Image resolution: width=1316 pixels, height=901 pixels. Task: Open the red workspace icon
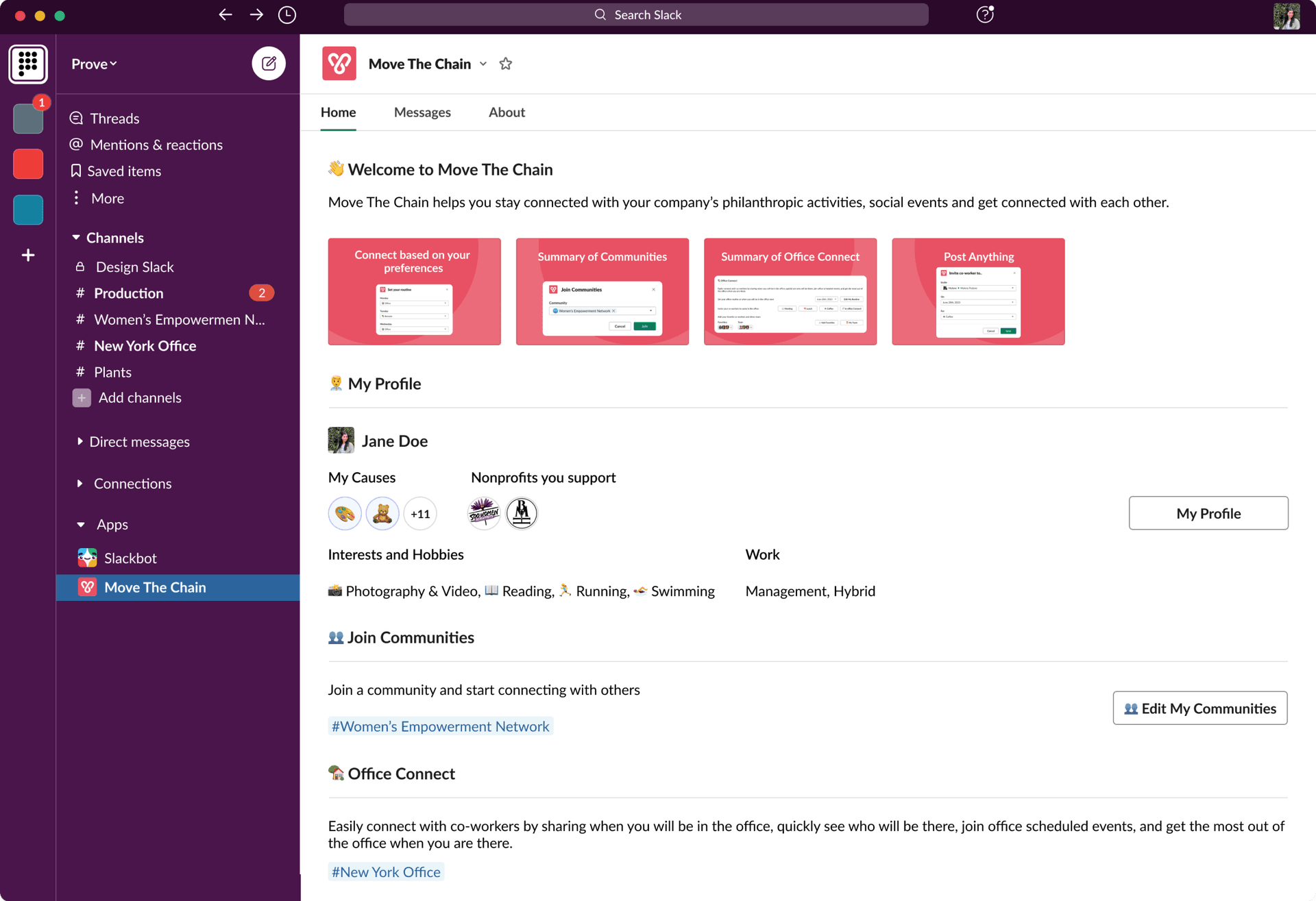(28, 164)
